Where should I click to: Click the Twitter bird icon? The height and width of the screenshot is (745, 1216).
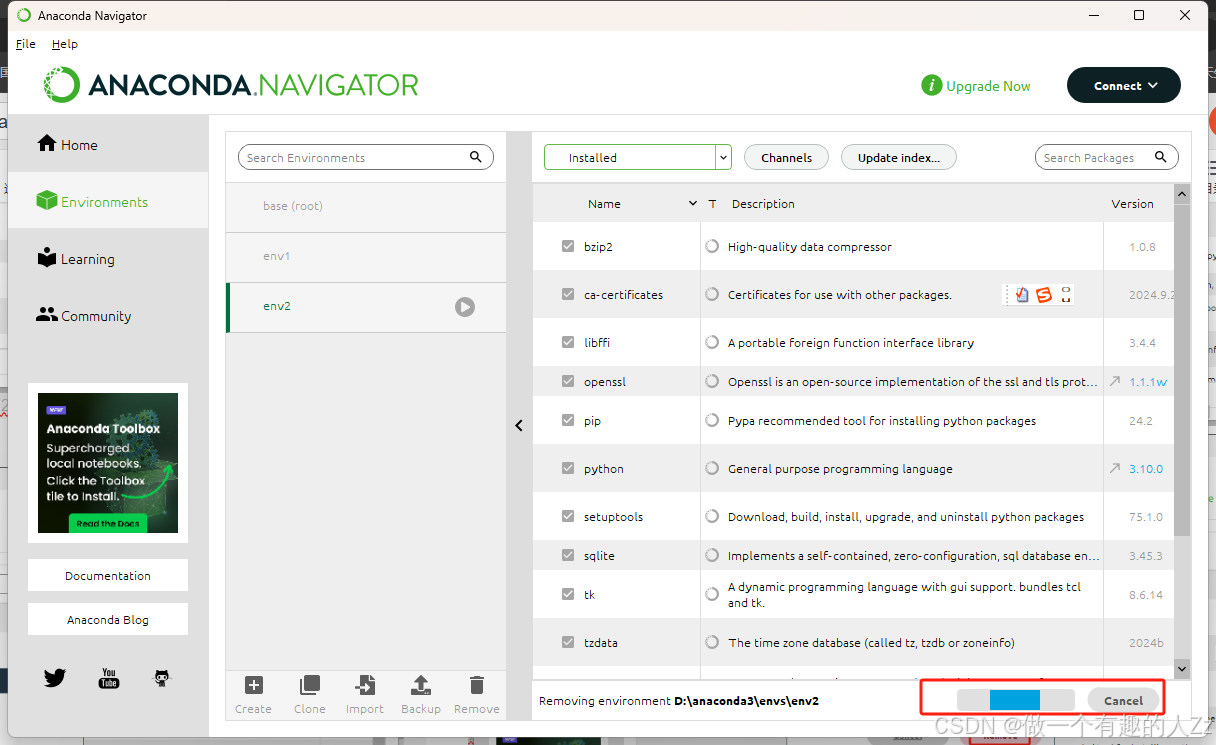[55, 678]
